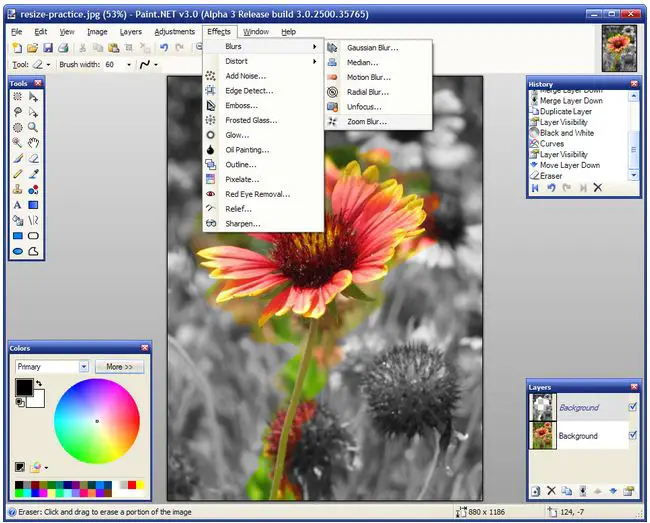
Task: Click the Open file toolbar icon
Action: 32,48
